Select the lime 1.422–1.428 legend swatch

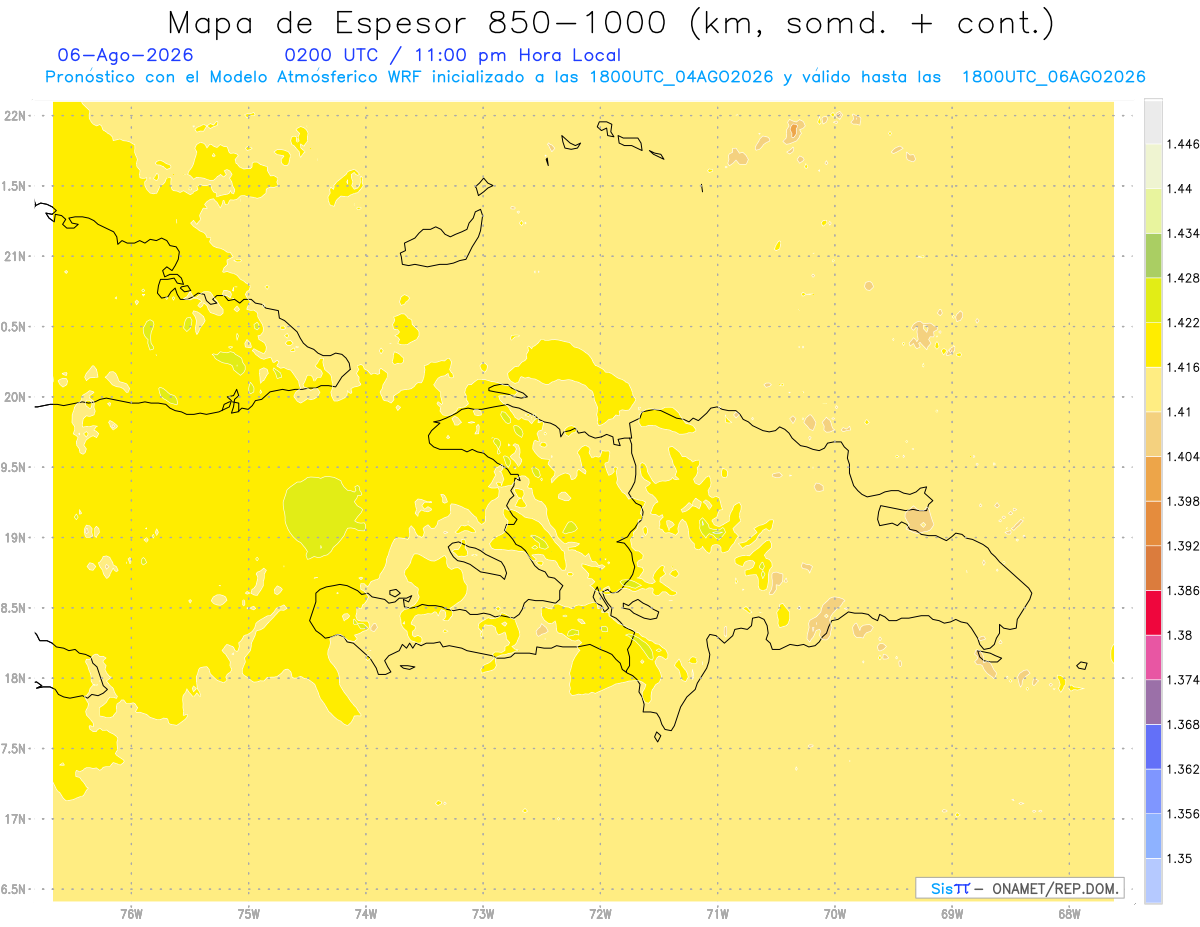point(1153,300)
